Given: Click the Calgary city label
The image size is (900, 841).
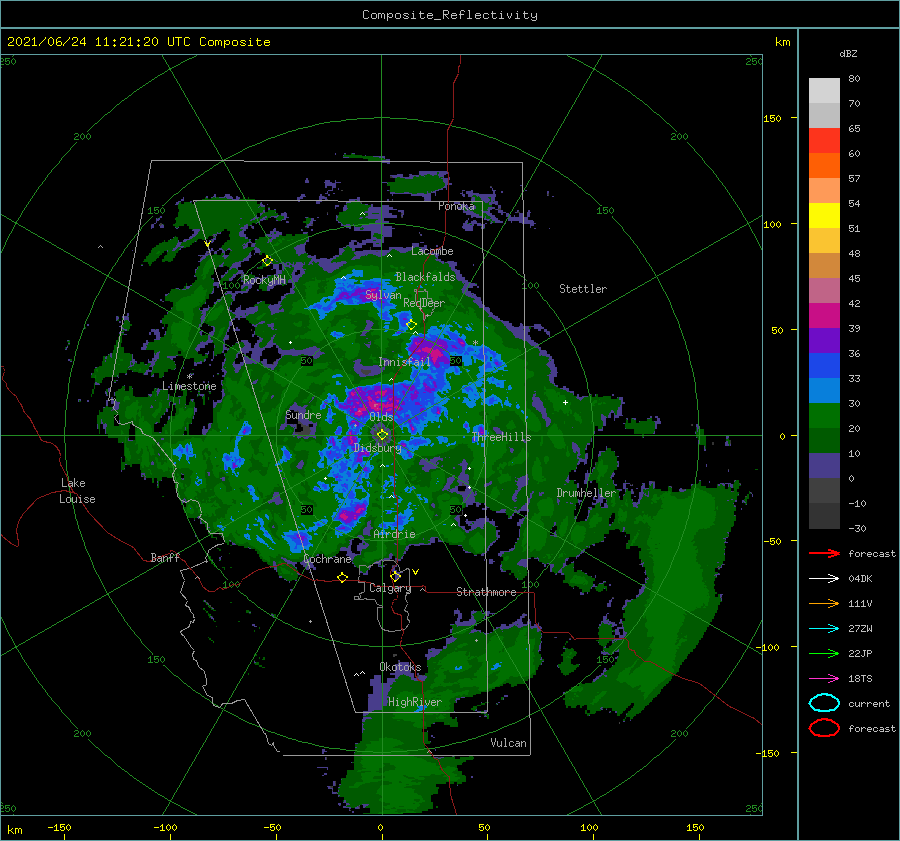Looking at the screenshot, I should tap(390, 588).
